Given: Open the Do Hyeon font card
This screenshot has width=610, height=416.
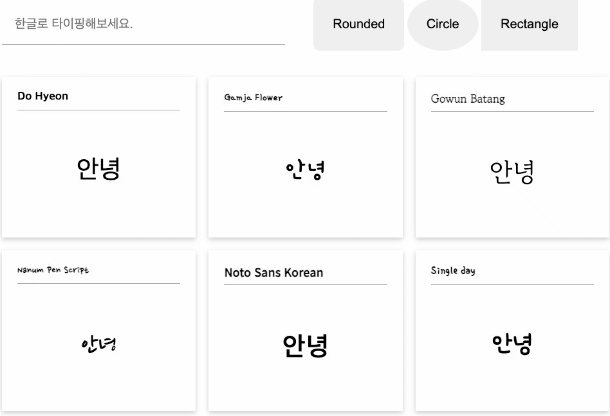Looking at the screenshot, I should [x=99, y=157].
